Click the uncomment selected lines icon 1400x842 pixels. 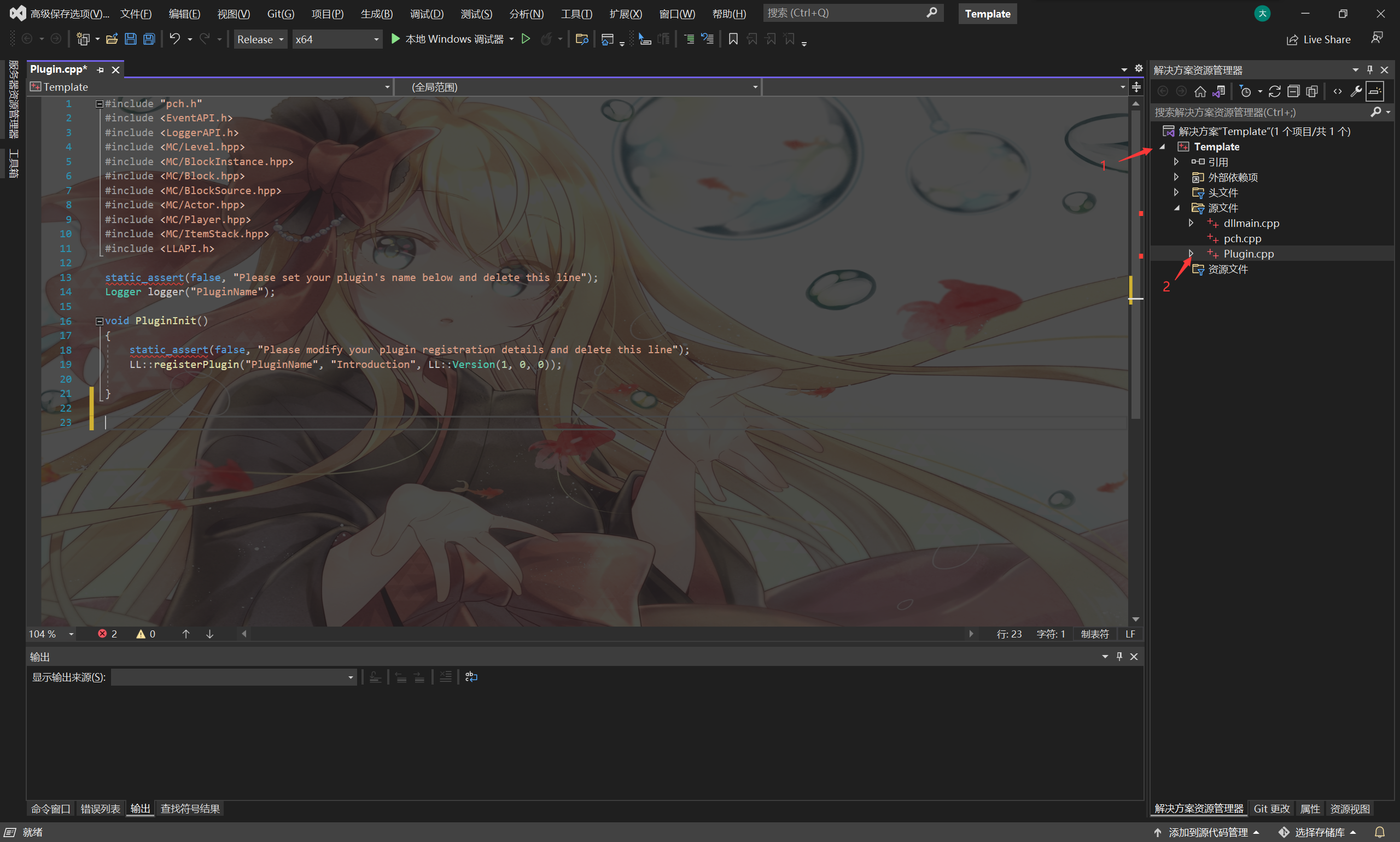click(708, 39)
